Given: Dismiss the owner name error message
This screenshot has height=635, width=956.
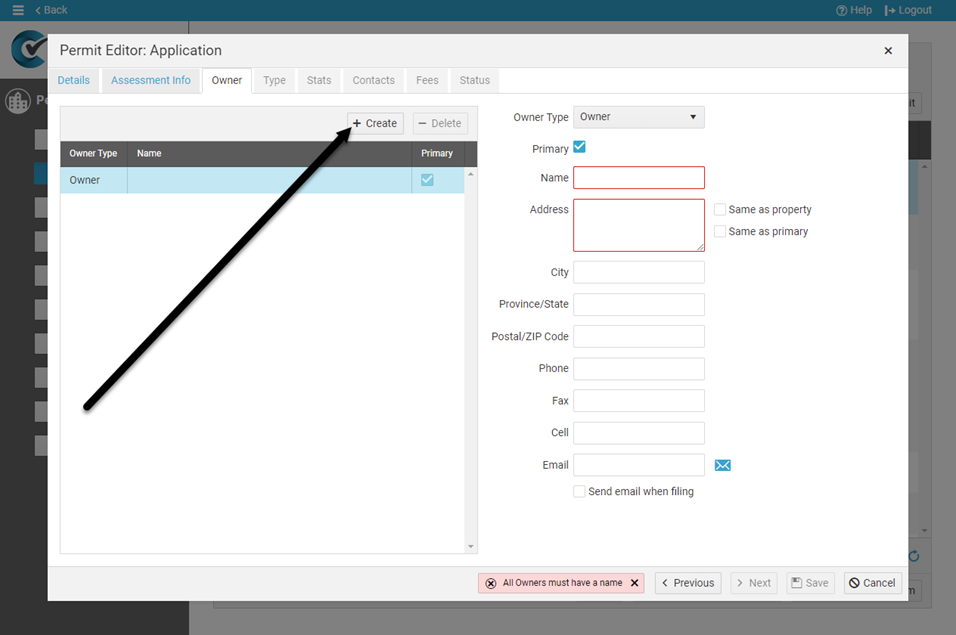Looking at the screenshot, I should tap(634, 583).
